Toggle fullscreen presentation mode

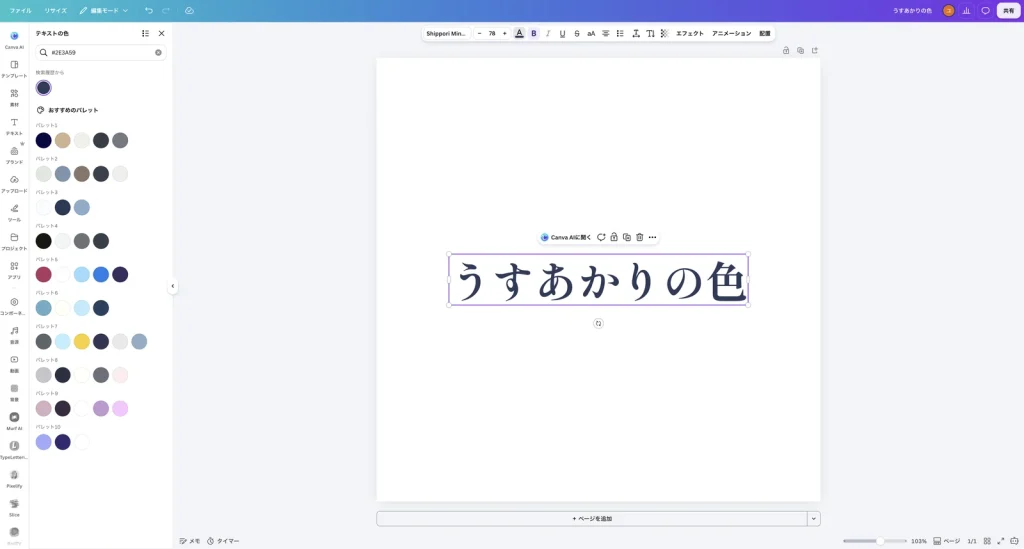click(x=1000, y=541)
